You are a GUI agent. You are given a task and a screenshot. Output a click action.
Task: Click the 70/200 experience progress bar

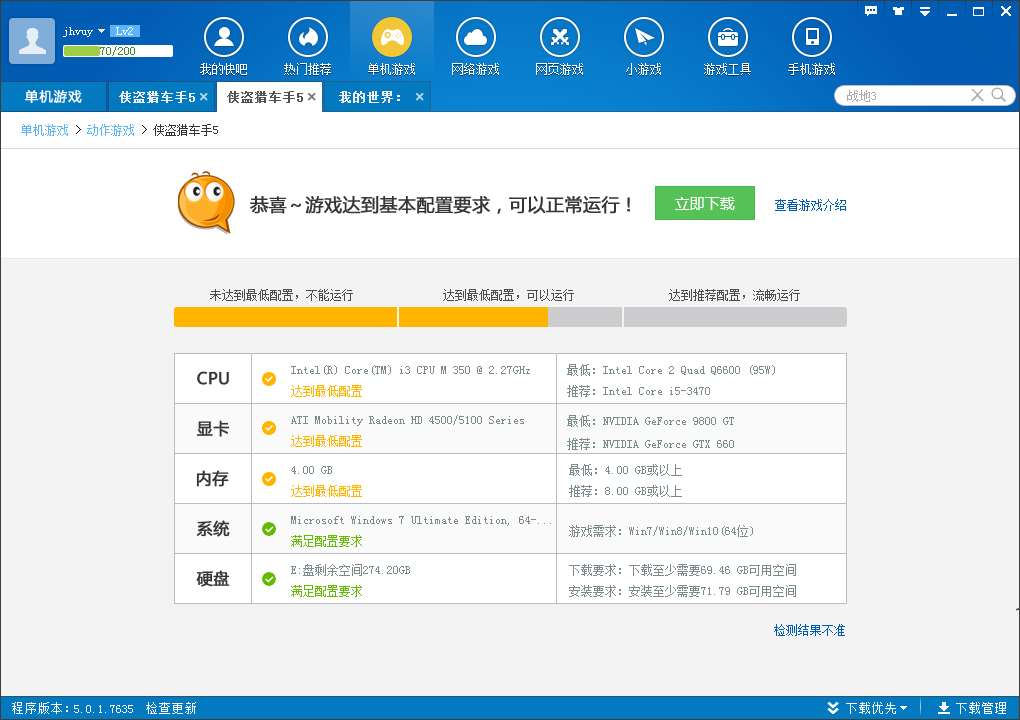118,51
